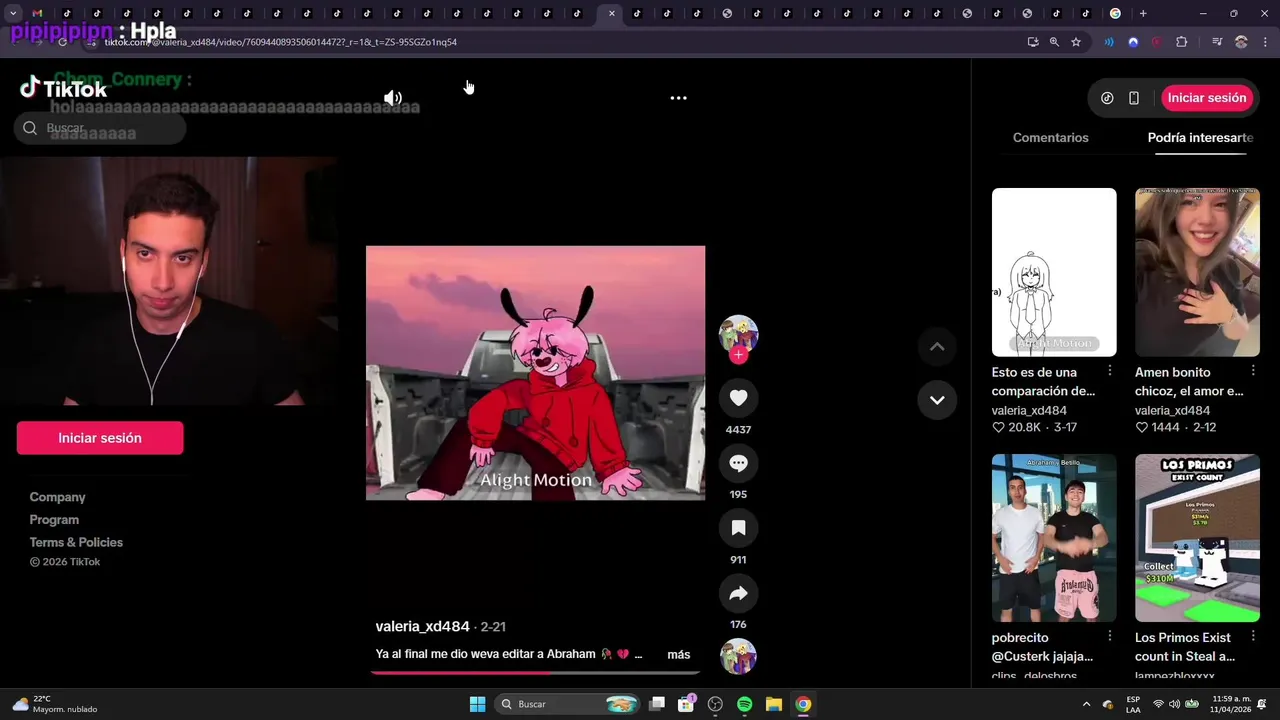Share the video using the arrow icon
This screenshot has height=720, width=1280.
738,593
